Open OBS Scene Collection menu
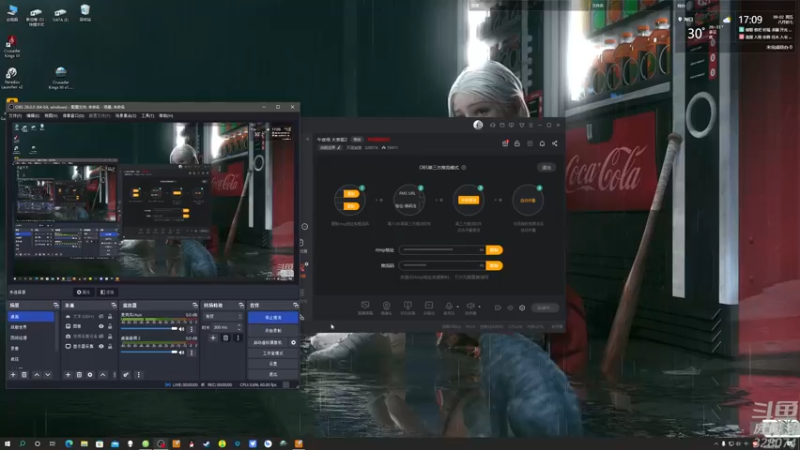The image size is (800, 450). pos(126,116)
